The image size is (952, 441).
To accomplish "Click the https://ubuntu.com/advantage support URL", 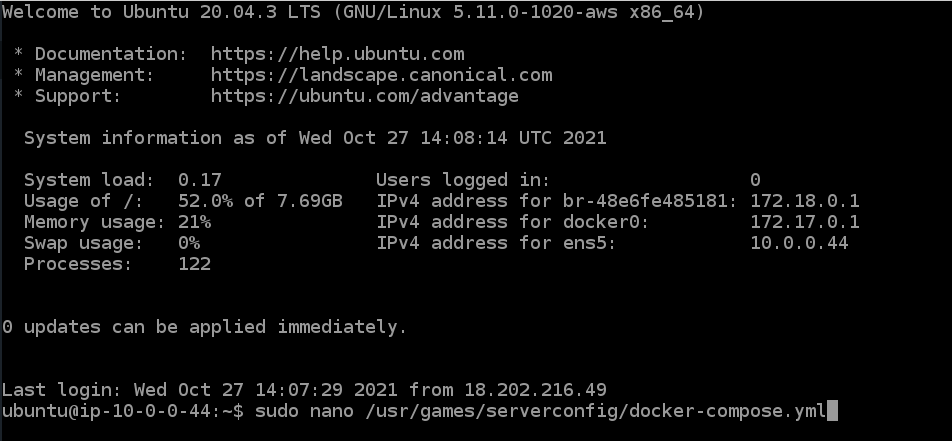I will click(x=365, y=96).
